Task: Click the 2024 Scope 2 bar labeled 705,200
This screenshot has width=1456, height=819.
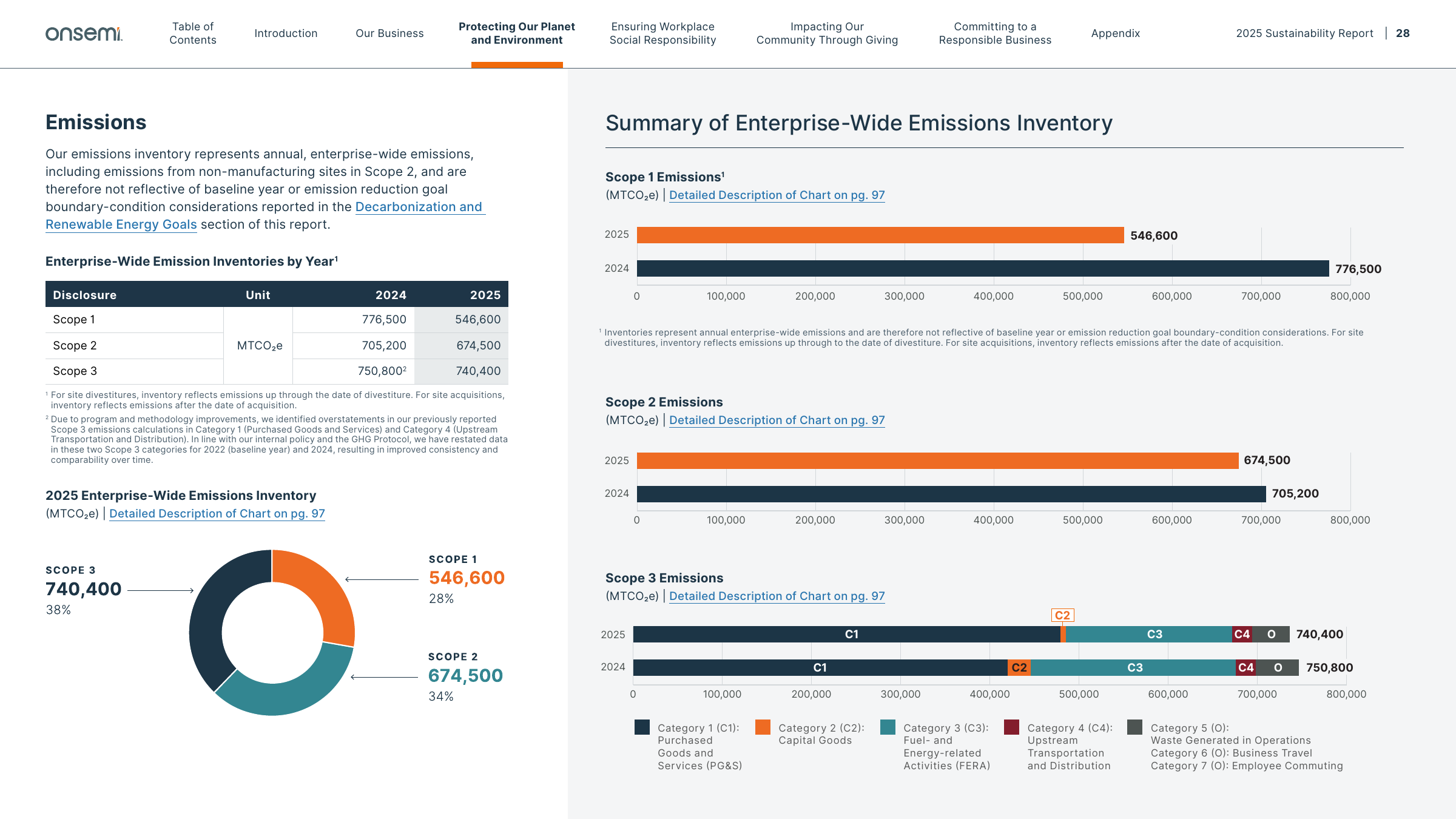Action: click(951, 494)
